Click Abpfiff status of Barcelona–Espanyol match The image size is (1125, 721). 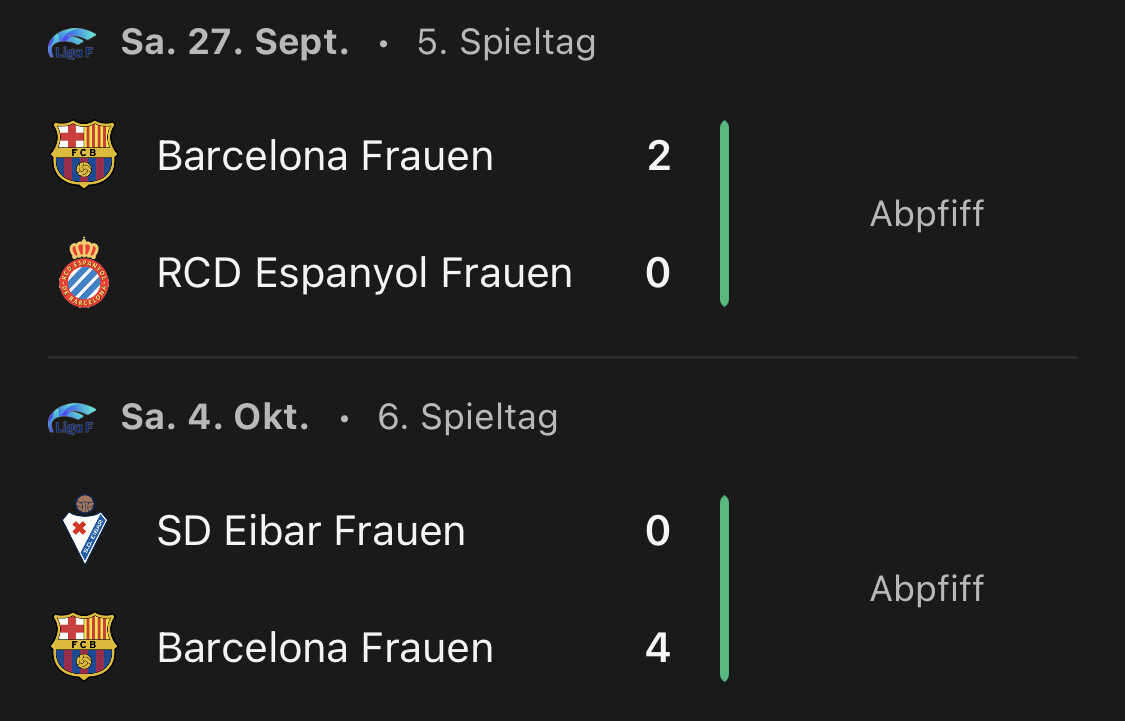[927, 214]
